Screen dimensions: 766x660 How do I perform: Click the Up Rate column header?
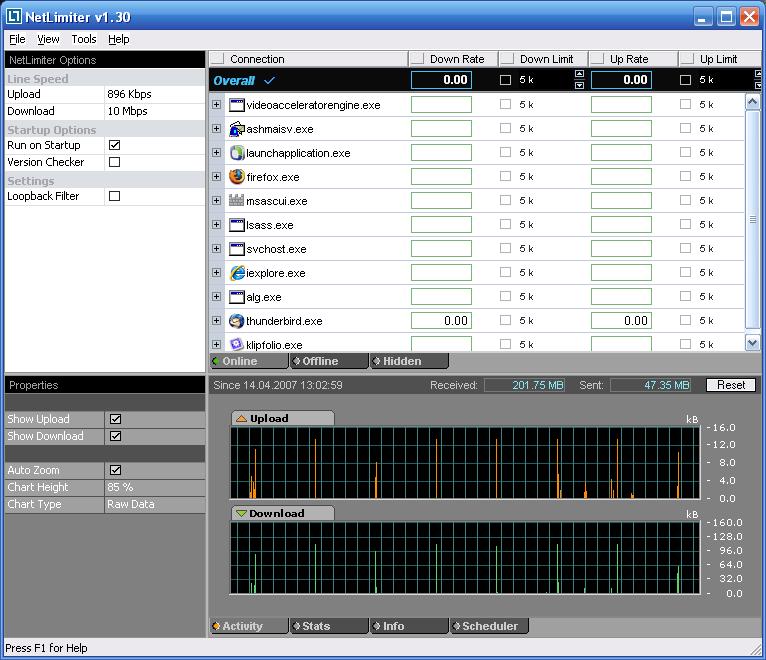[x=633, y=59]
